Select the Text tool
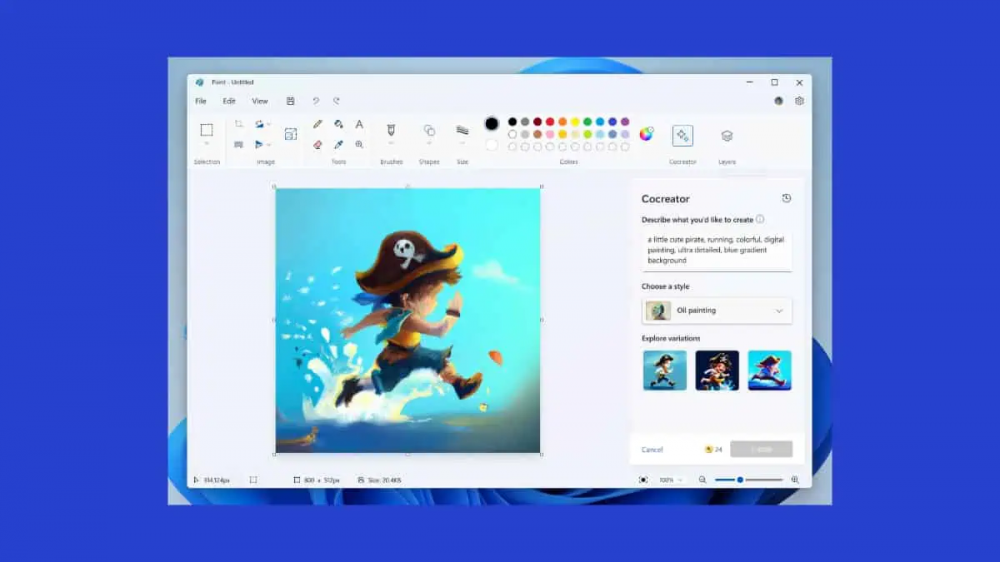Viewport: 1000px width, 562px height. [359, 124]
